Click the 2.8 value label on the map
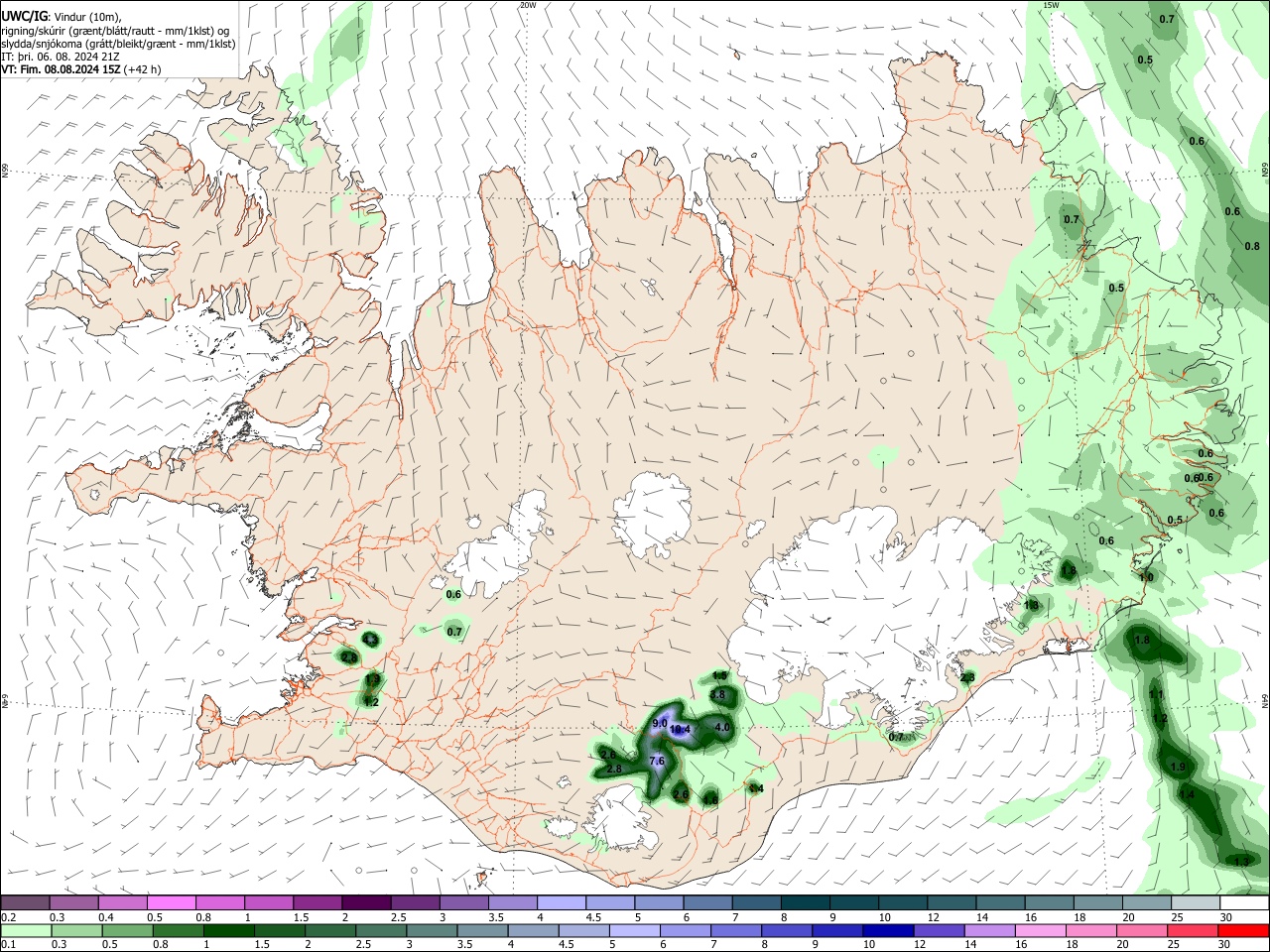Viewport: 1270px width, 952px height. tap(613, 770)
